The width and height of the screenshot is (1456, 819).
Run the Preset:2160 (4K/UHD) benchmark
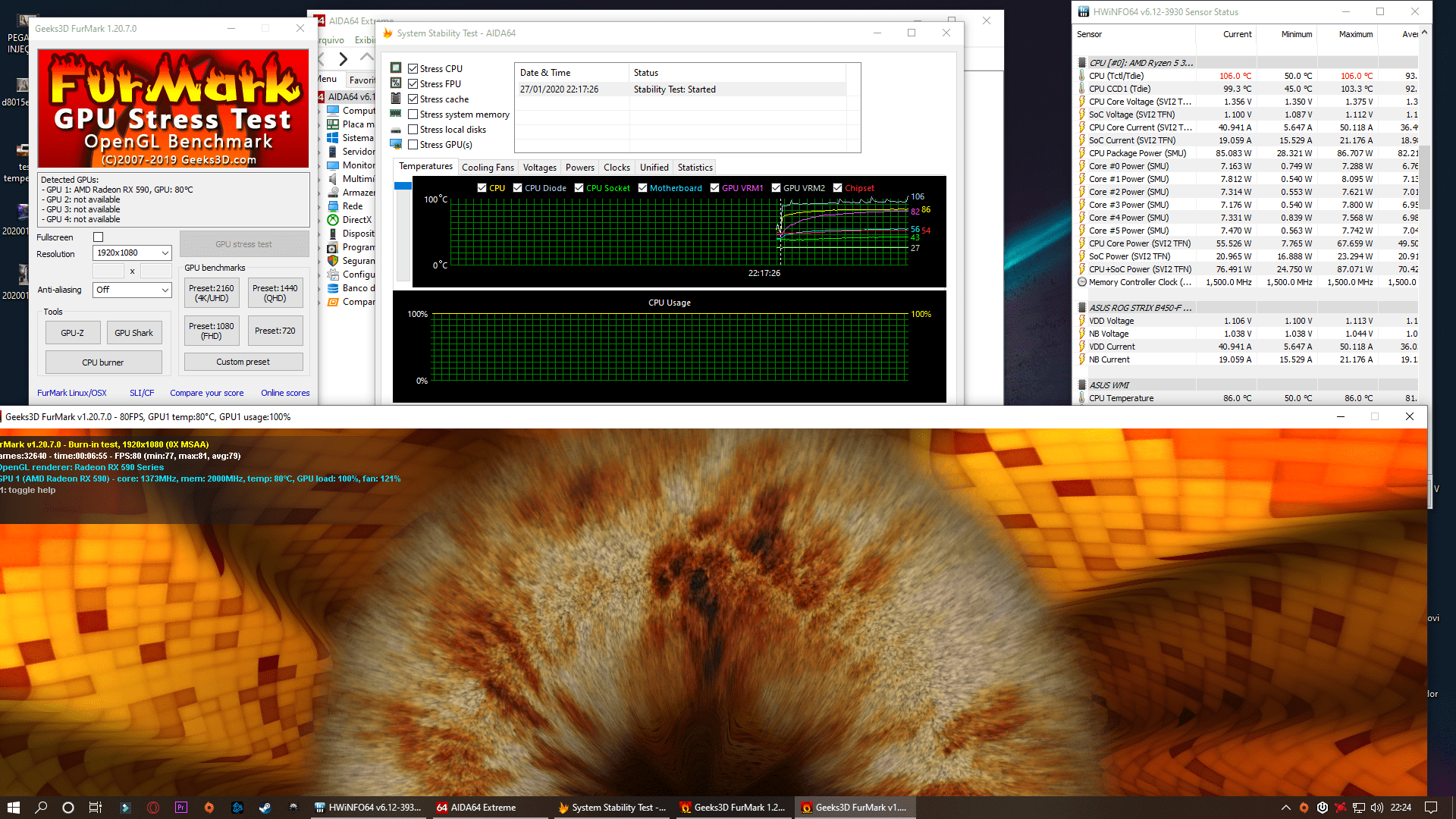coord(212,293)
